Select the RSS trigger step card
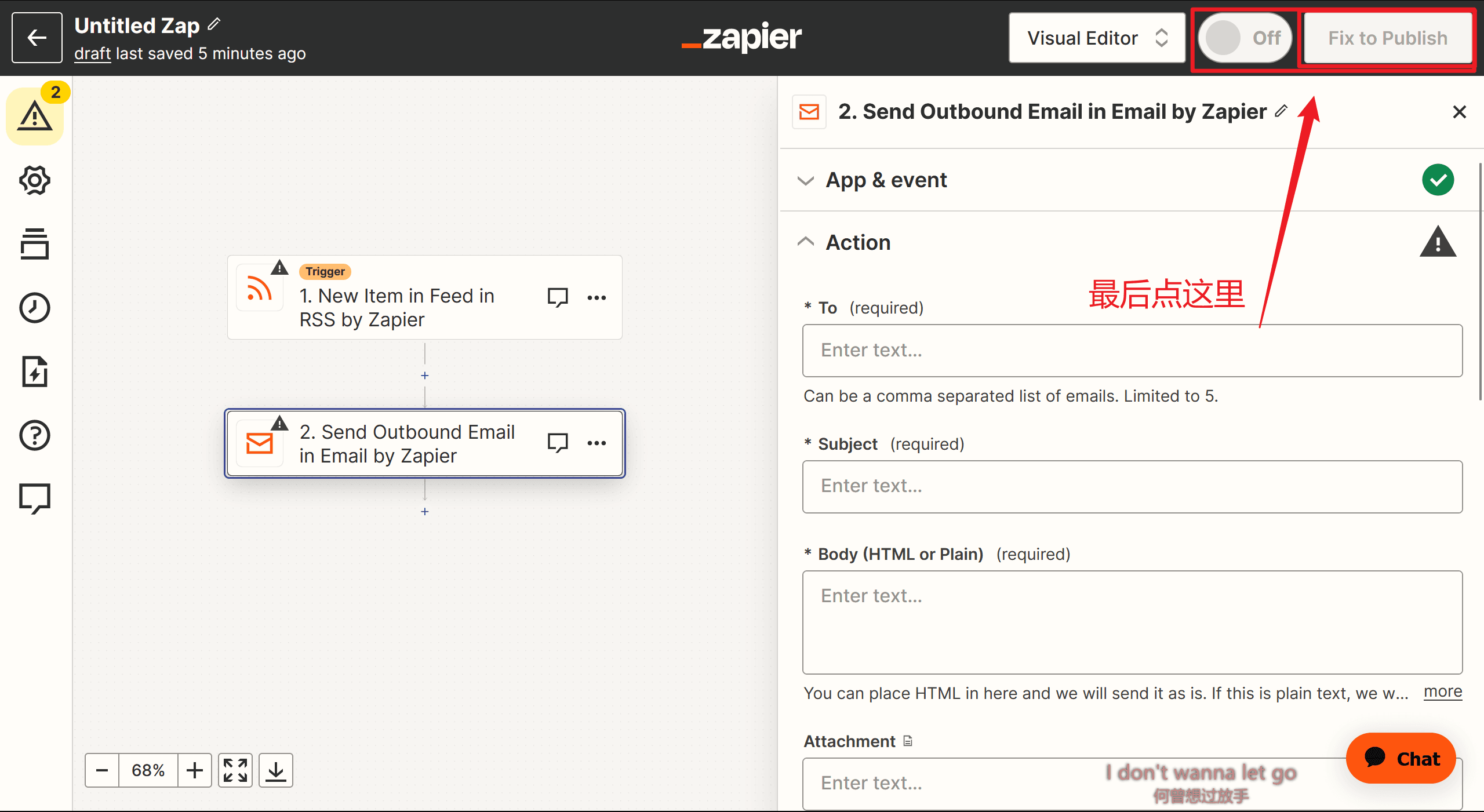Viewport: 1484px width, 812px height. pyautogui.click(x=425, y=297)
